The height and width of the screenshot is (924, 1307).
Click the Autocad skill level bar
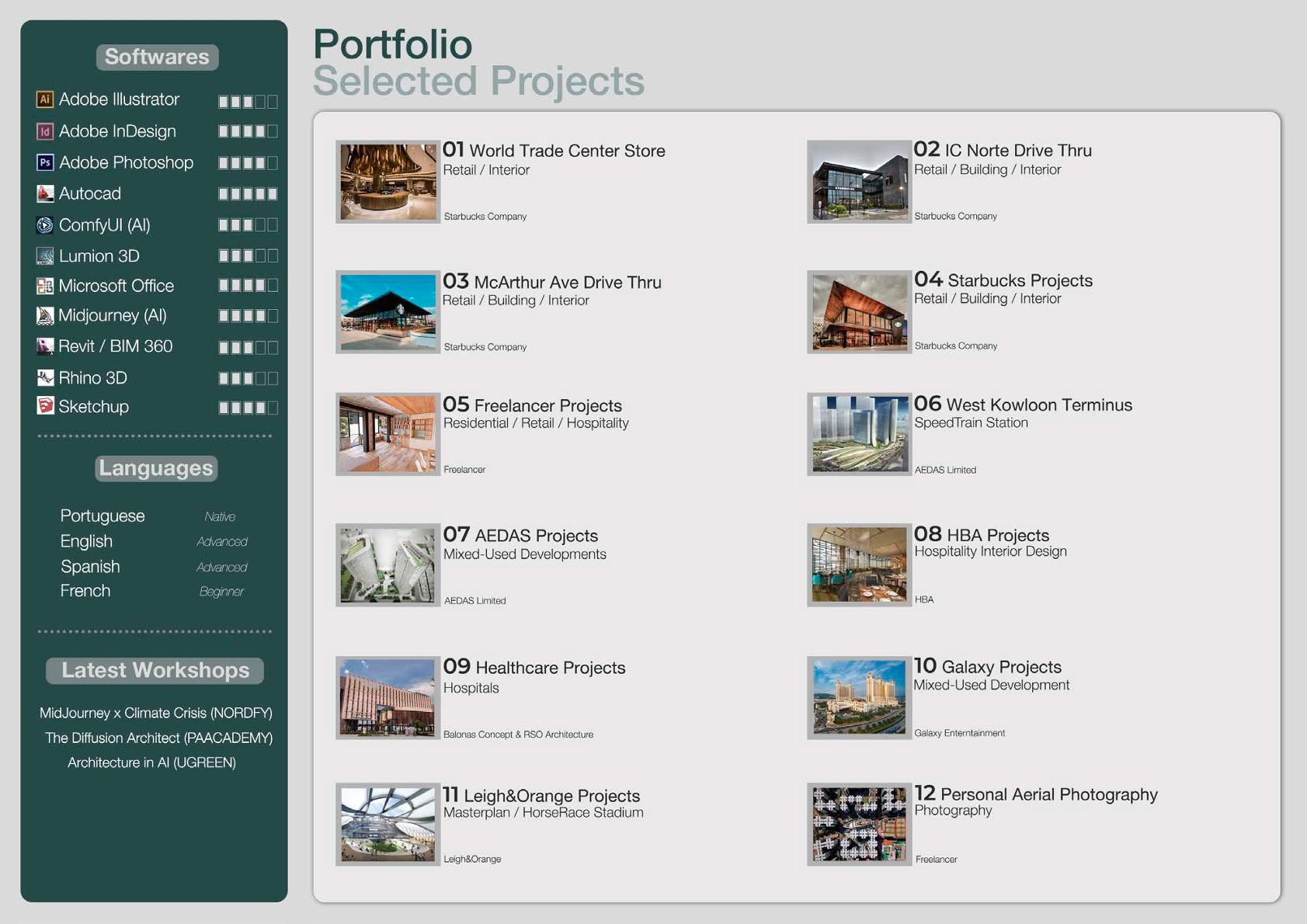tap(248, 194)
